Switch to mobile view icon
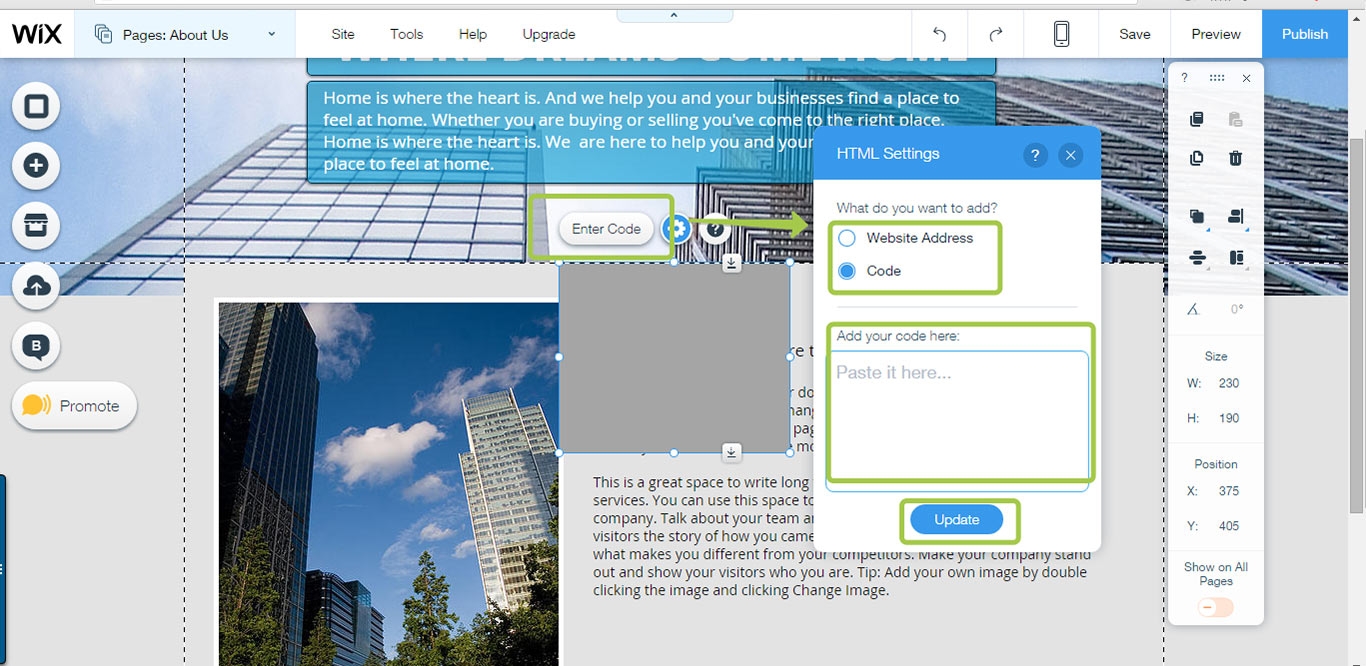The height and width of the screenshot is (666, 1366). (1061, 34)
